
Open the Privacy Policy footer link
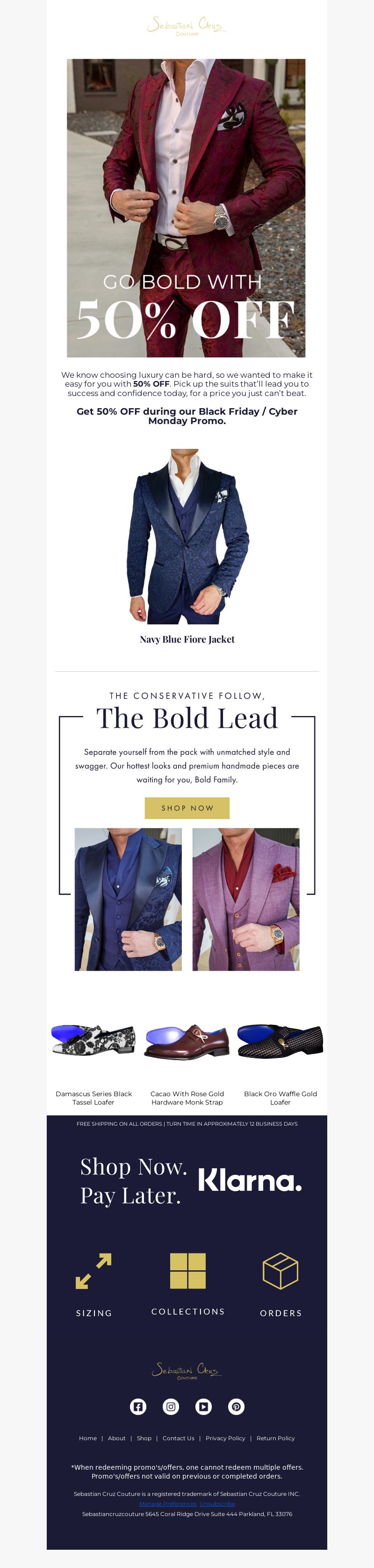click(225, 1438)
